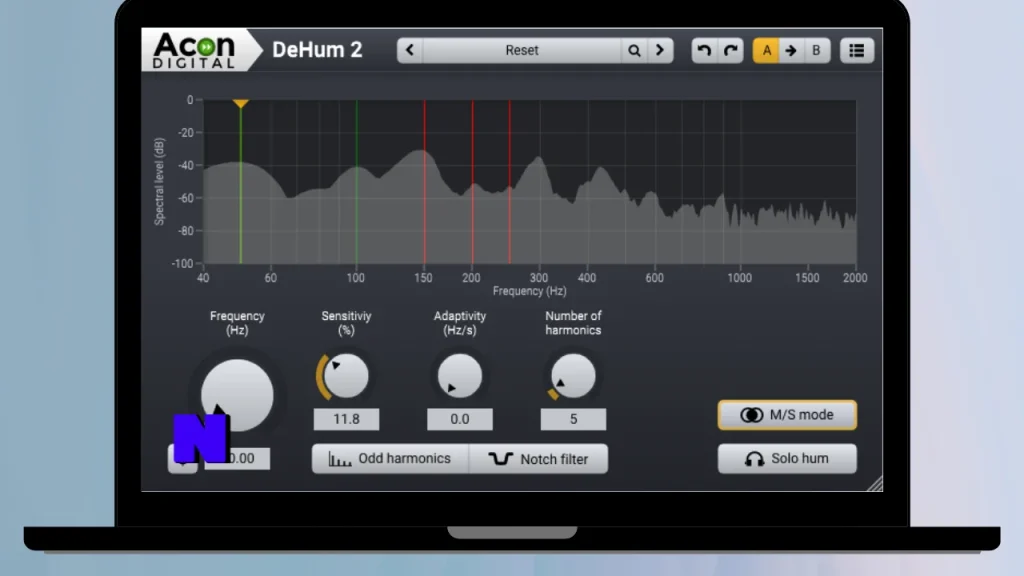Screen dimensions: 1024x576
Task: Click the Number of harmonics knob
Action: [x=573, y=376]
